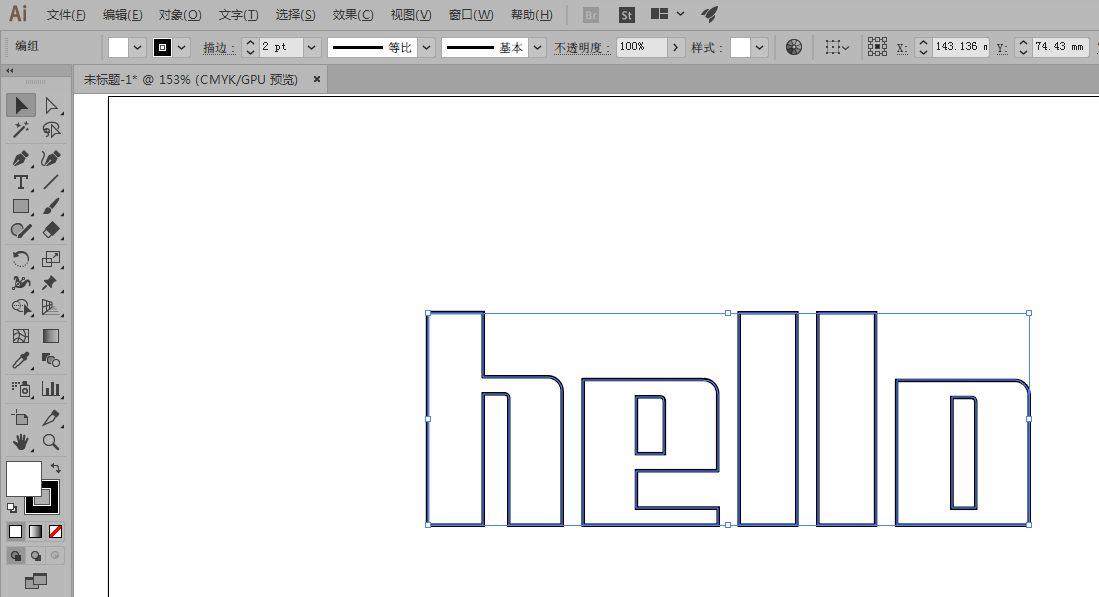Select the Rectangle tool

(21, 206)
